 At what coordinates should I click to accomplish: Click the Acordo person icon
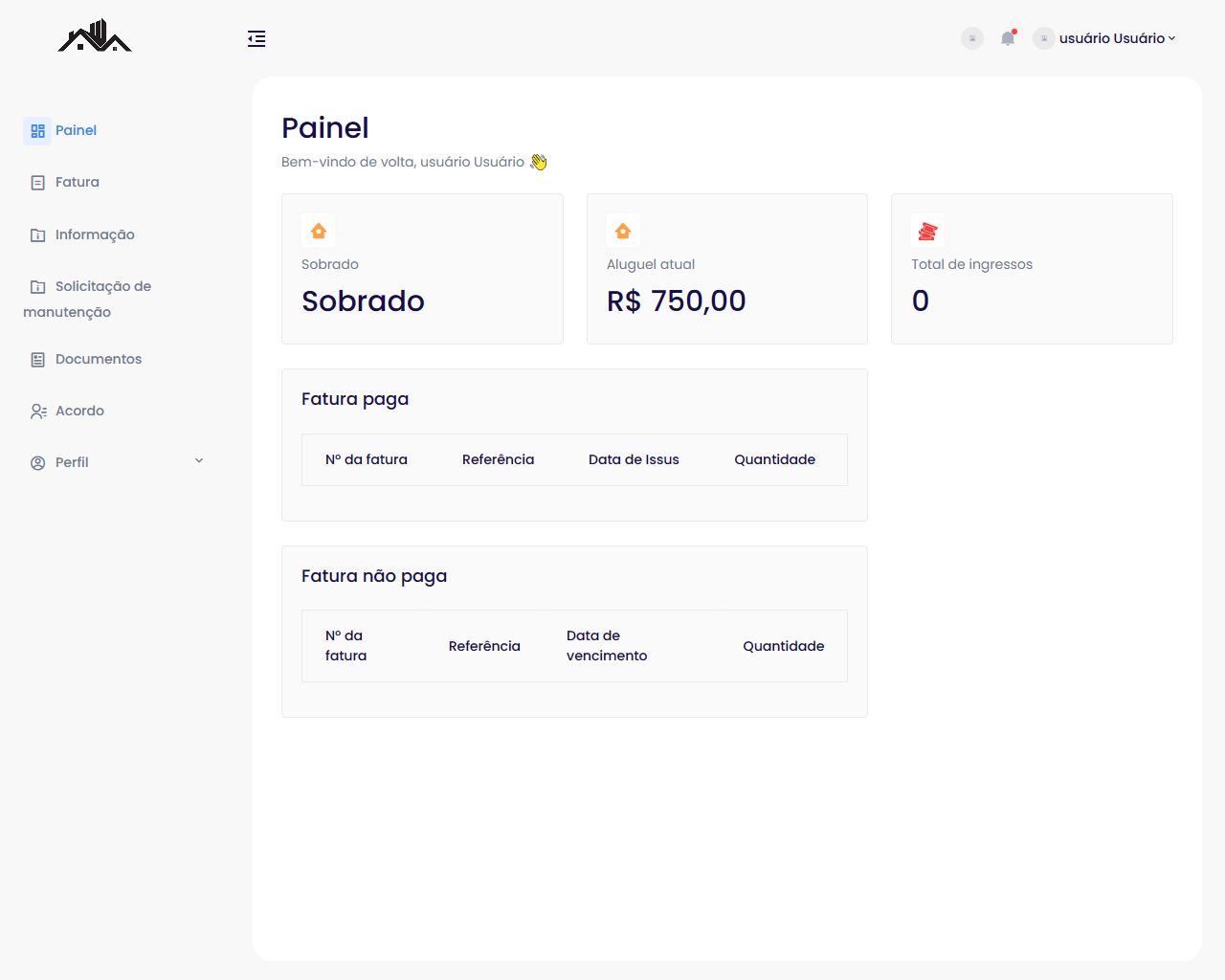[x=38, y=412]
